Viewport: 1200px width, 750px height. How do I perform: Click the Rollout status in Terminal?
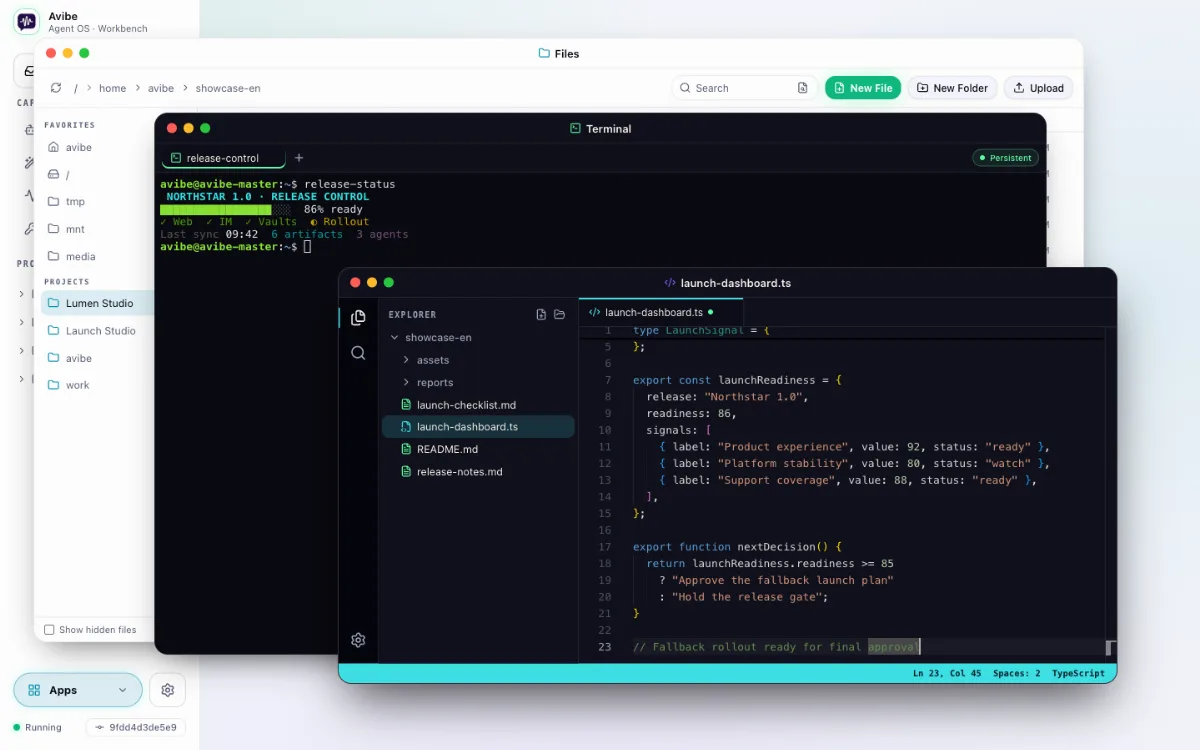pyautogui.click(x=340, y=222)
